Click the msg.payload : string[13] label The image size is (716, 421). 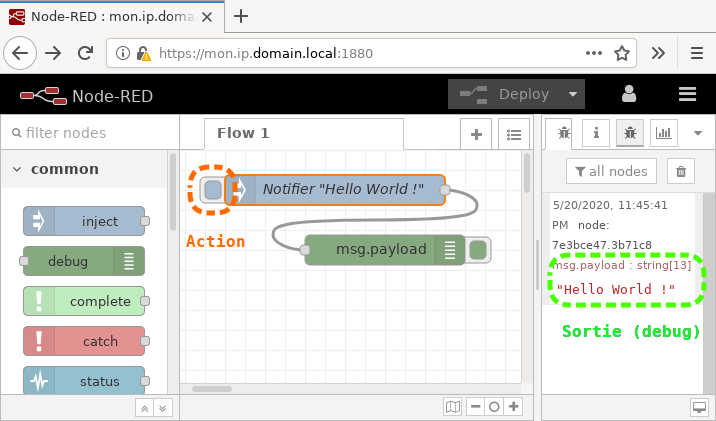622,265
